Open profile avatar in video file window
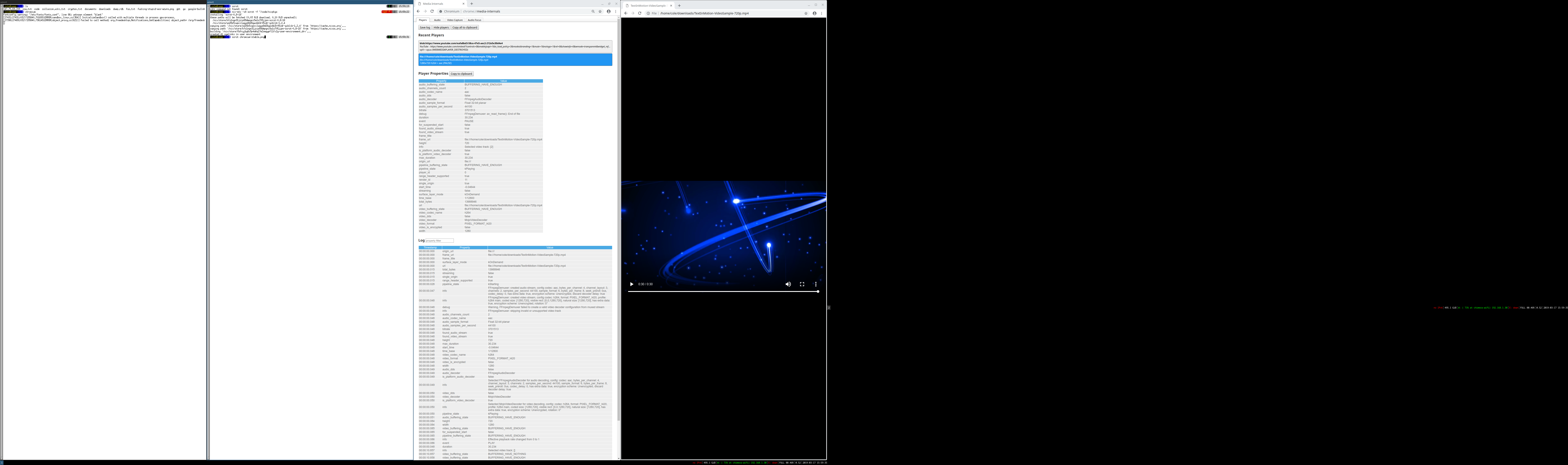Screen dimensions: 1568x465 (814, 13)
